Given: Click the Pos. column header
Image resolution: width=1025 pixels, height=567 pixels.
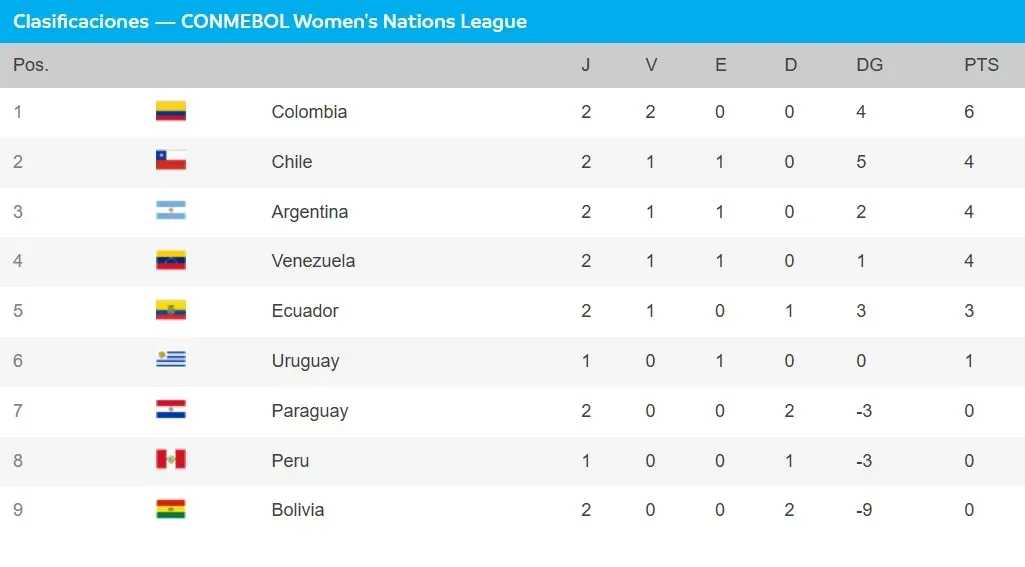Looking at the screenshot, I should click(31, 65).
